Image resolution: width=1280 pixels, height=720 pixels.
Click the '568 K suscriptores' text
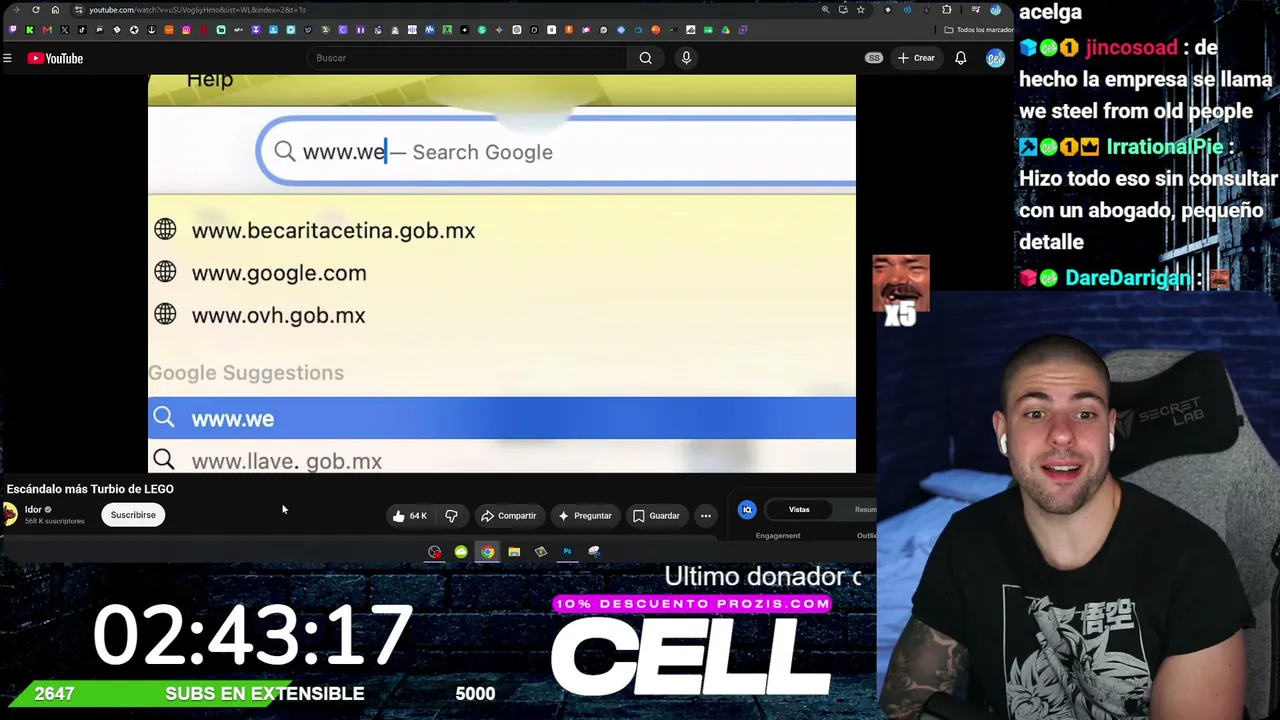click(x=55, y=521)
